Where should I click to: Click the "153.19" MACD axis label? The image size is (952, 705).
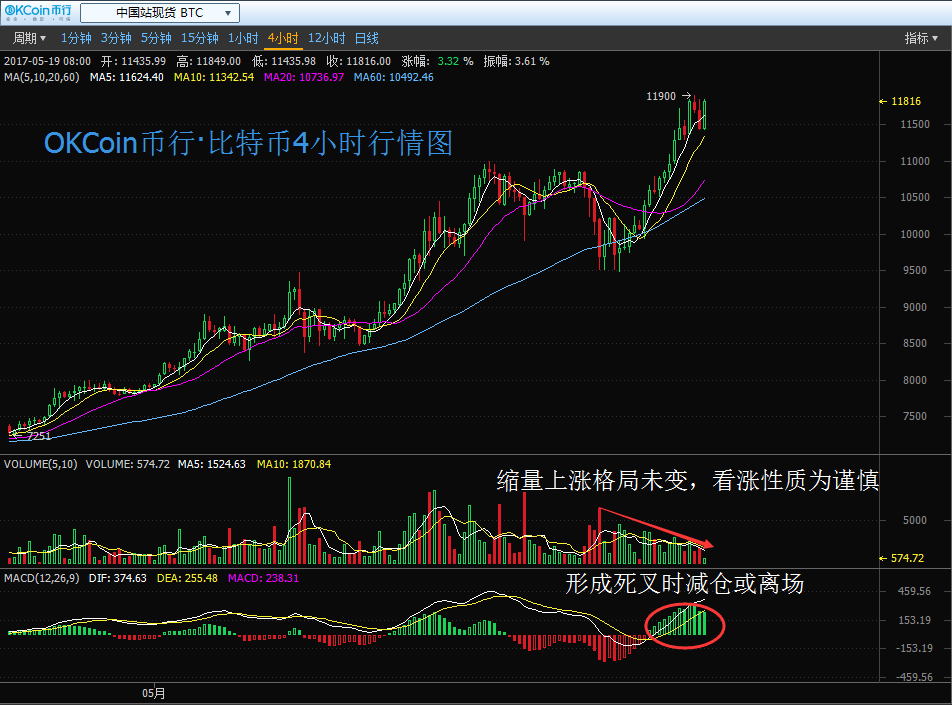pyautogui.click(x=914, y=621)
